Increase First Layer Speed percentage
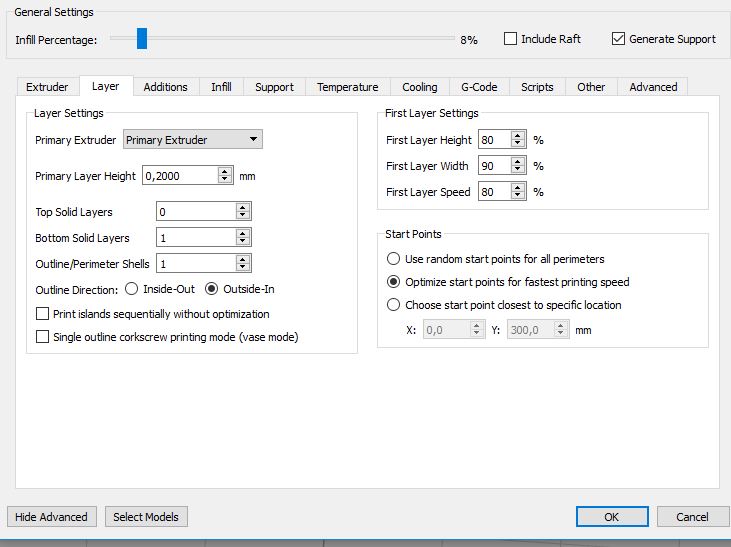Screen dimensions: 731x547 tap(518, 188)
